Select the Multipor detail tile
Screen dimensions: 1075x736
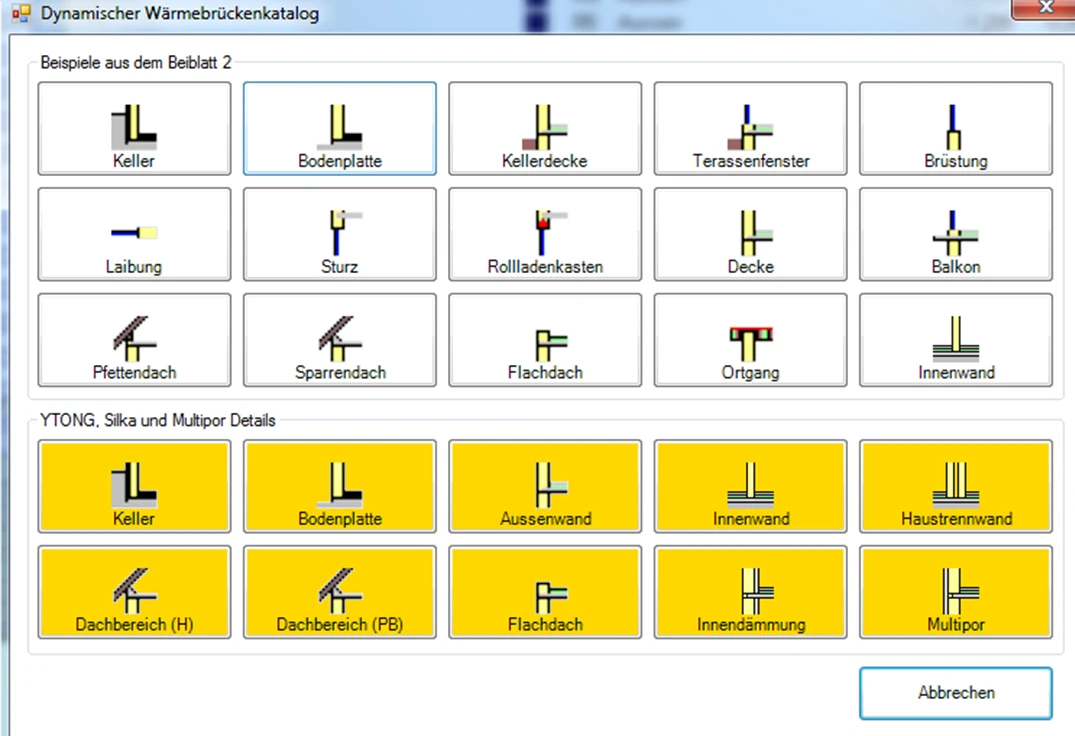[x=956, y=592]
